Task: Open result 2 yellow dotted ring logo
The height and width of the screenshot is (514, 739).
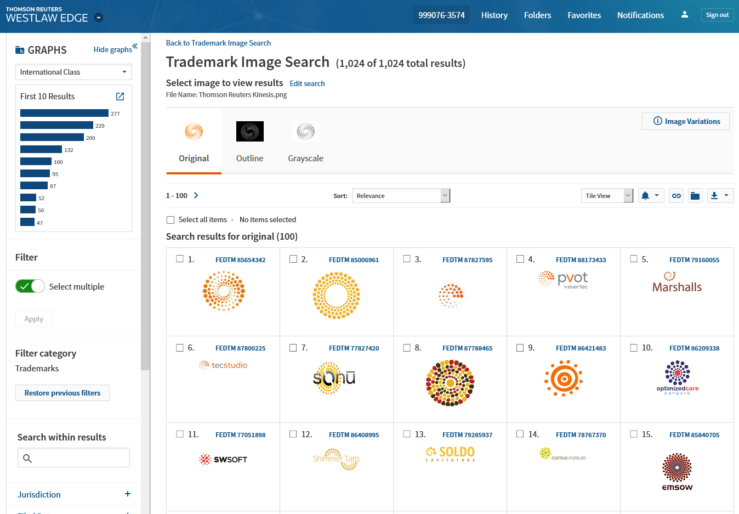Action: point(337,295)
